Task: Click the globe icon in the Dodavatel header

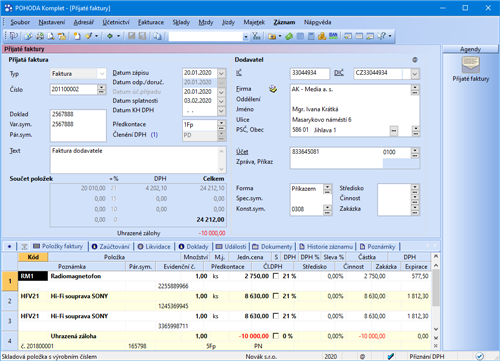Action: [x=415, y=60]
